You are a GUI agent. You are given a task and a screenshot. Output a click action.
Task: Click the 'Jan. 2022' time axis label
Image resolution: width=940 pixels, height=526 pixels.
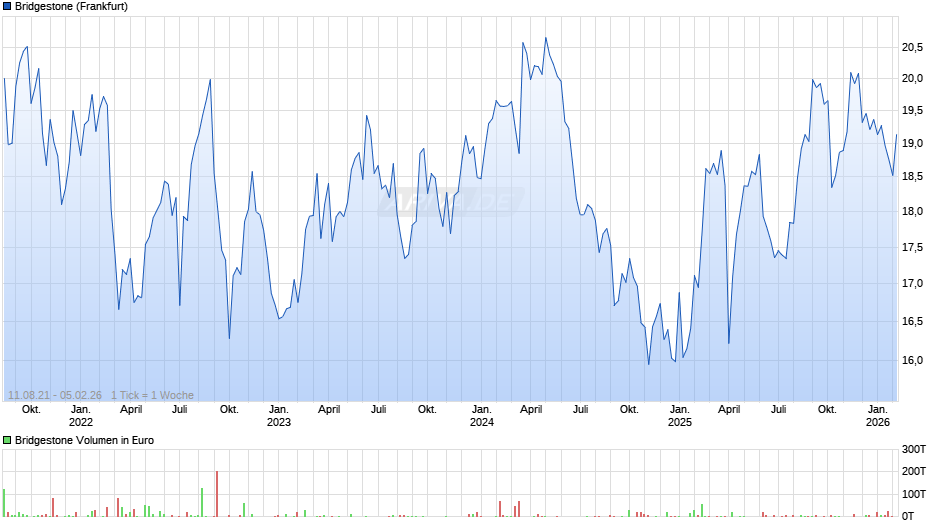tap(81, 416)
